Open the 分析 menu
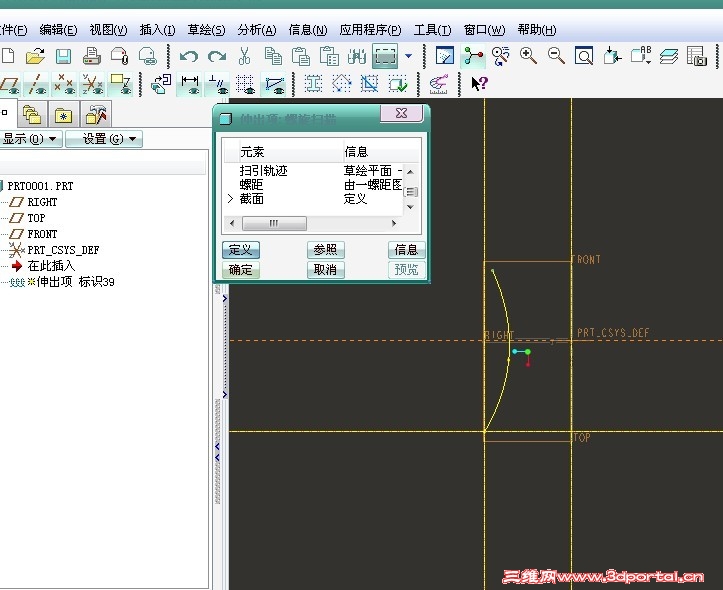Viewport: 723px width, 590px height. point(256,30)
